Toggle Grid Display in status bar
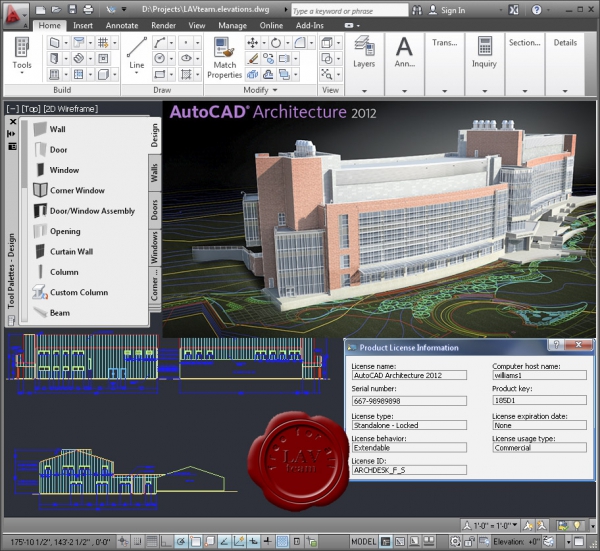Screen dimensions: 600x551 click(x=152, y=541)
